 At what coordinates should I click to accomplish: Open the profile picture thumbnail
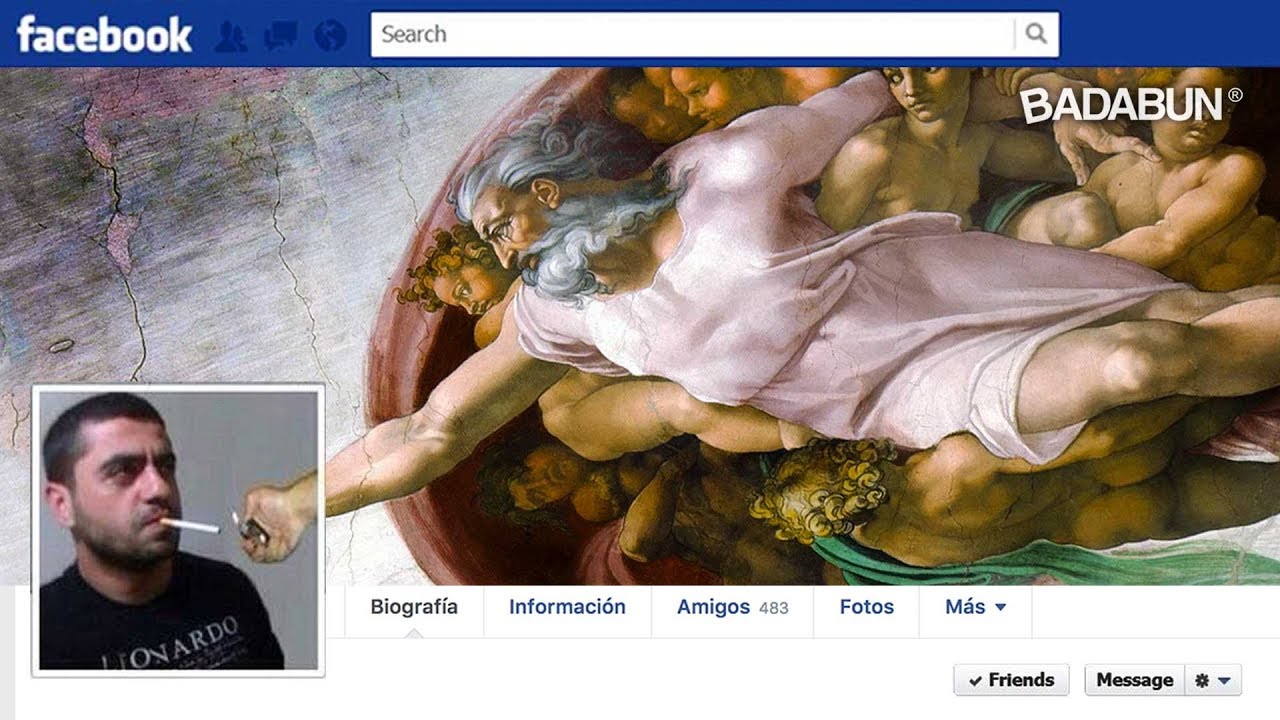tap(178, 530)
